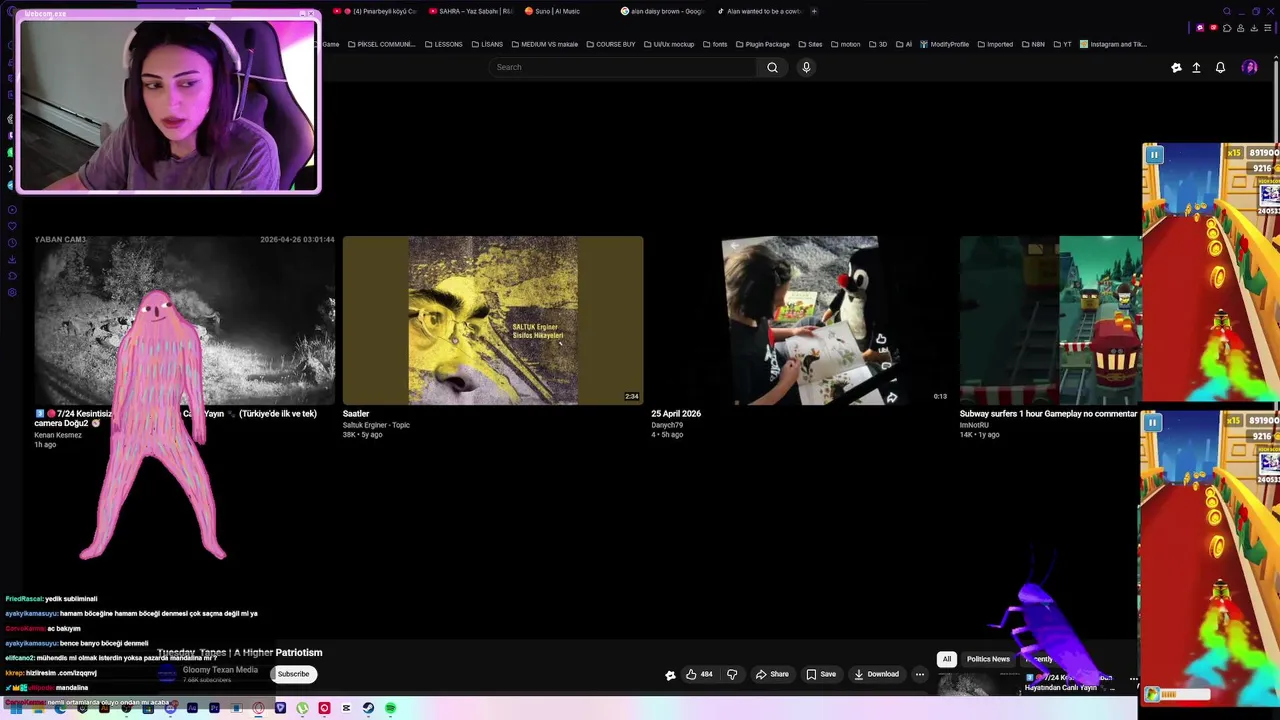The width and height of the screenshot is (1280, 720).
Task: Switch to alan daisy brown Google tab
Action: 662,11
